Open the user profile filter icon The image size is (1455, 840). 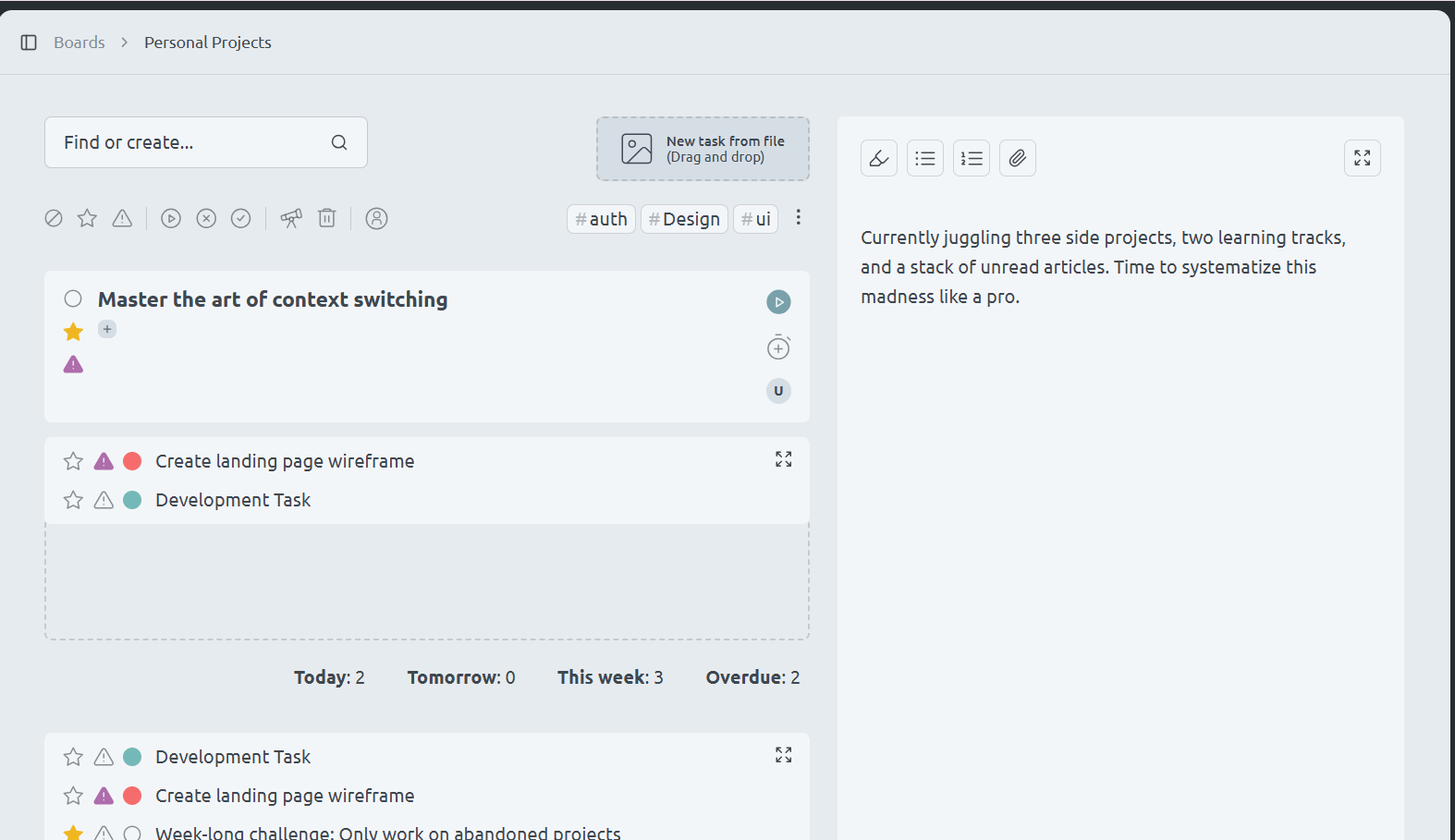(x=376, y=218)
